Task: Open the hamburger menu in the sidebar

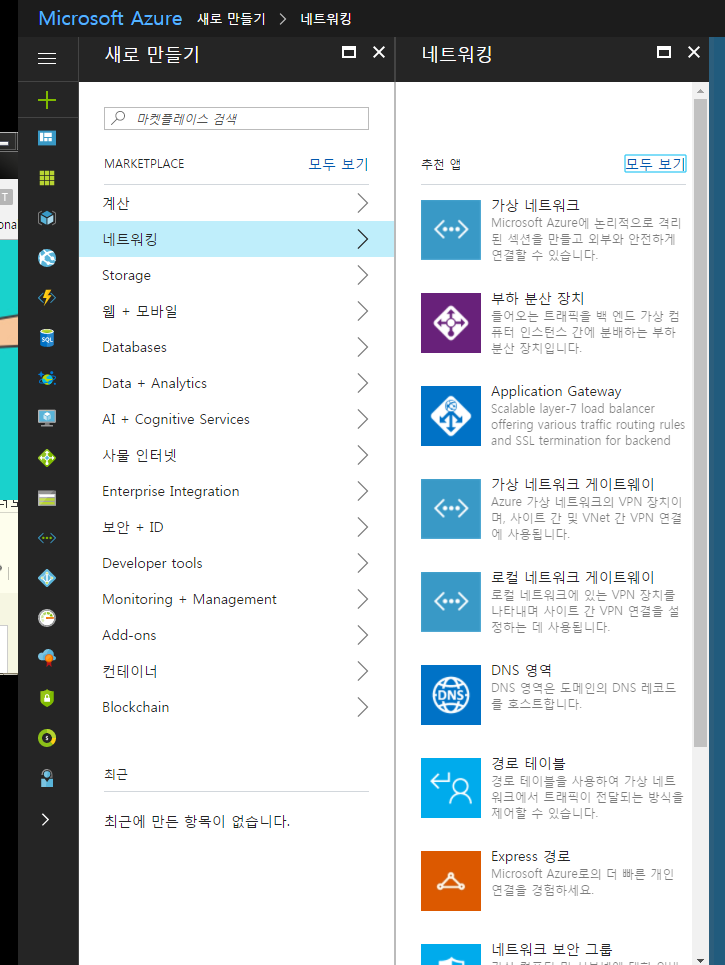Action: 47,58
